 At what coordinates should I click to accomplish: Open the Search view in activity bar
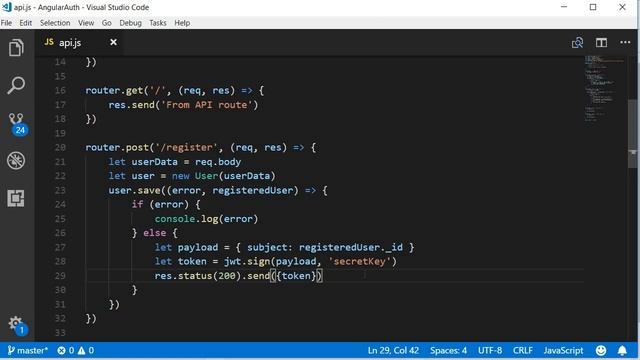[16, 85]
